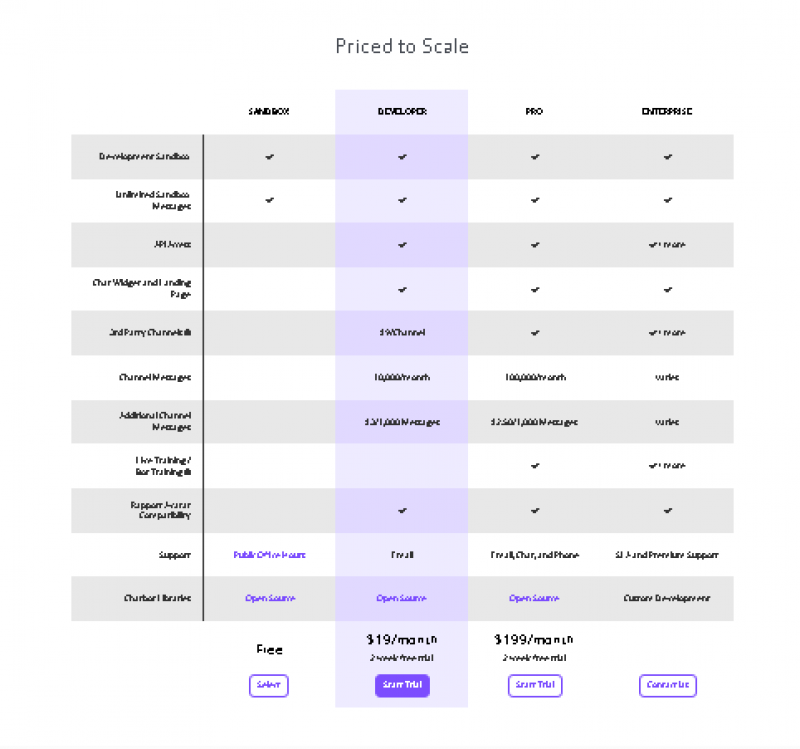This screenshot has width=800, height=749.
Task: Click Start Trial under the Pro plan
Action: pyautogui.click(x=535, y=686)
